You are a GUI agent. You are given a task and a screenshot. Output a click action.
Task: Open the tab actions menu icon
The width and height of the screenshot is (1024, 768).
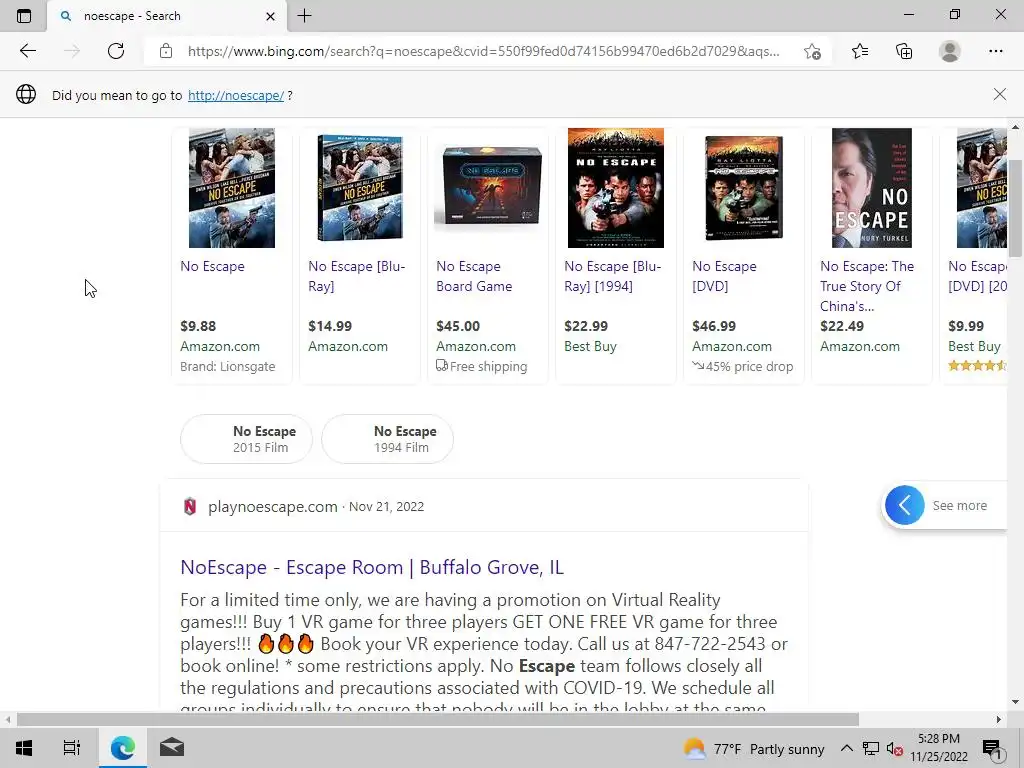(24, 16)
